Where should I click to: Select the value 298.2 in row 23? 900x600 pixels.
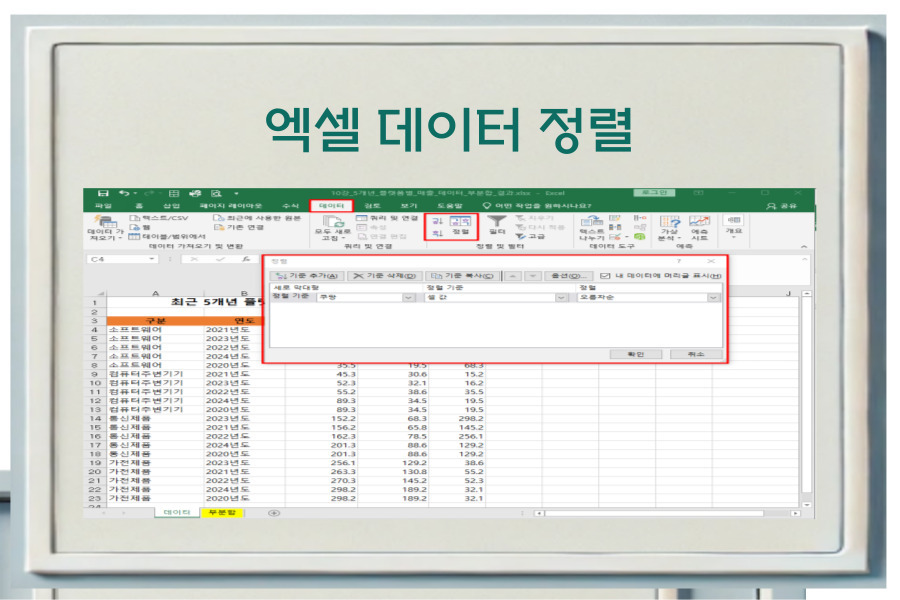[321, 498]
